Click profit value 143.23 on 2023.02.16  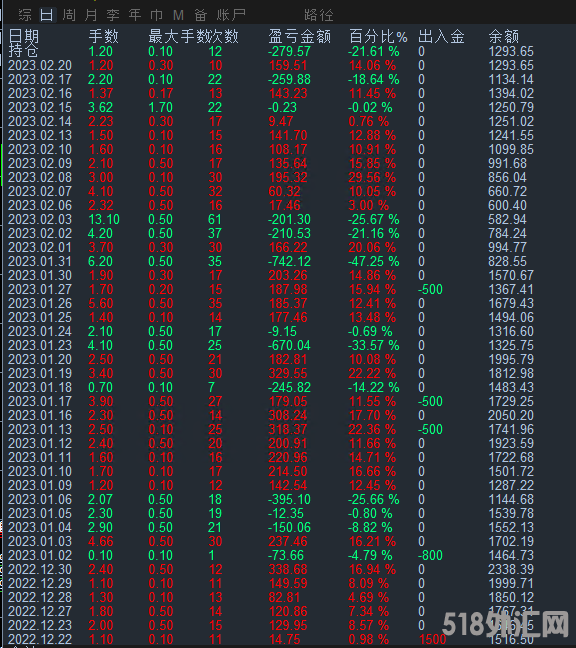coord(288,93)
